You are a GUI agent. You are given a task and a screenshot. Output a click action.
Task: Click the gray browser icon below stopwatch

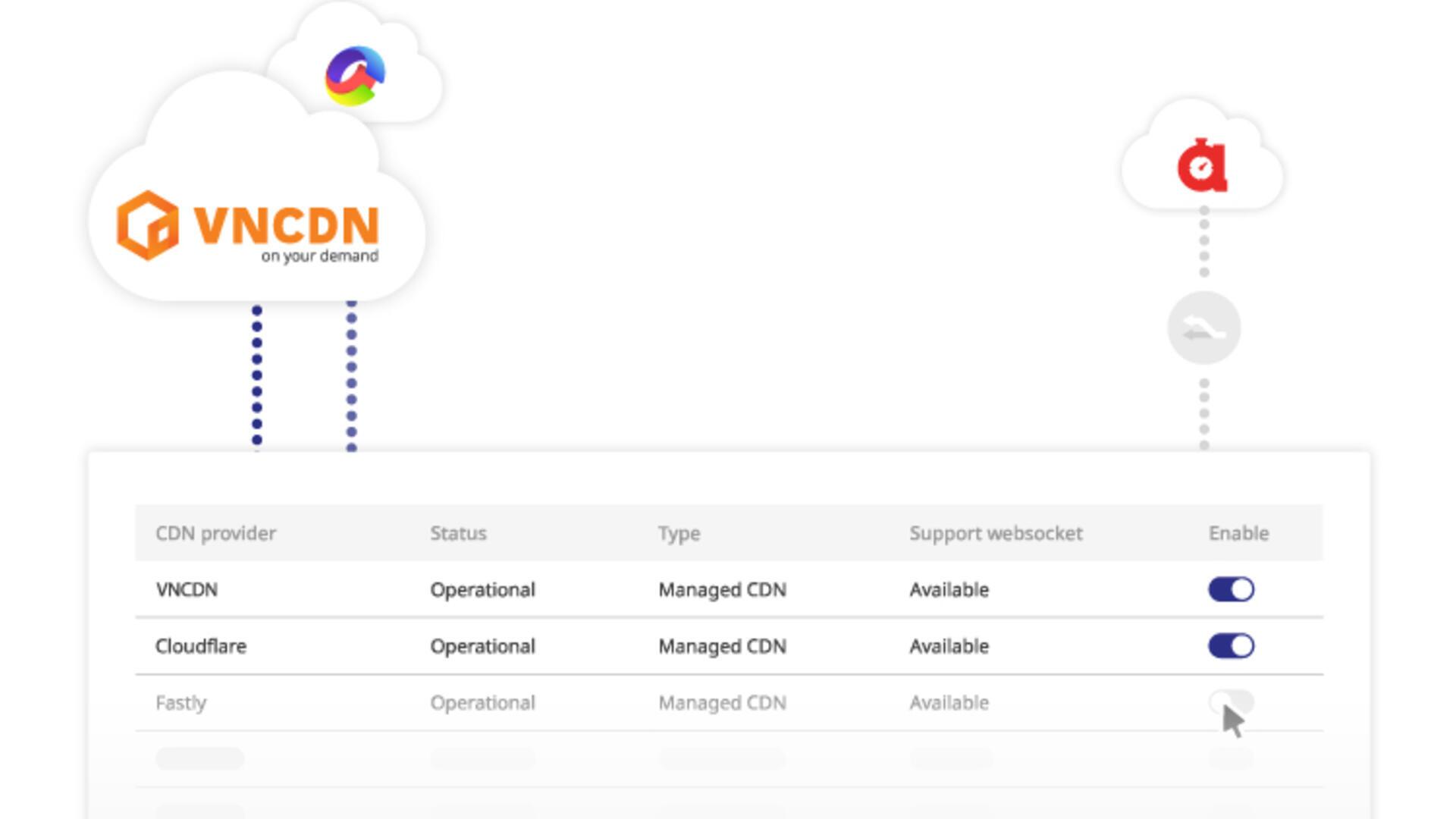[1204, 328]
